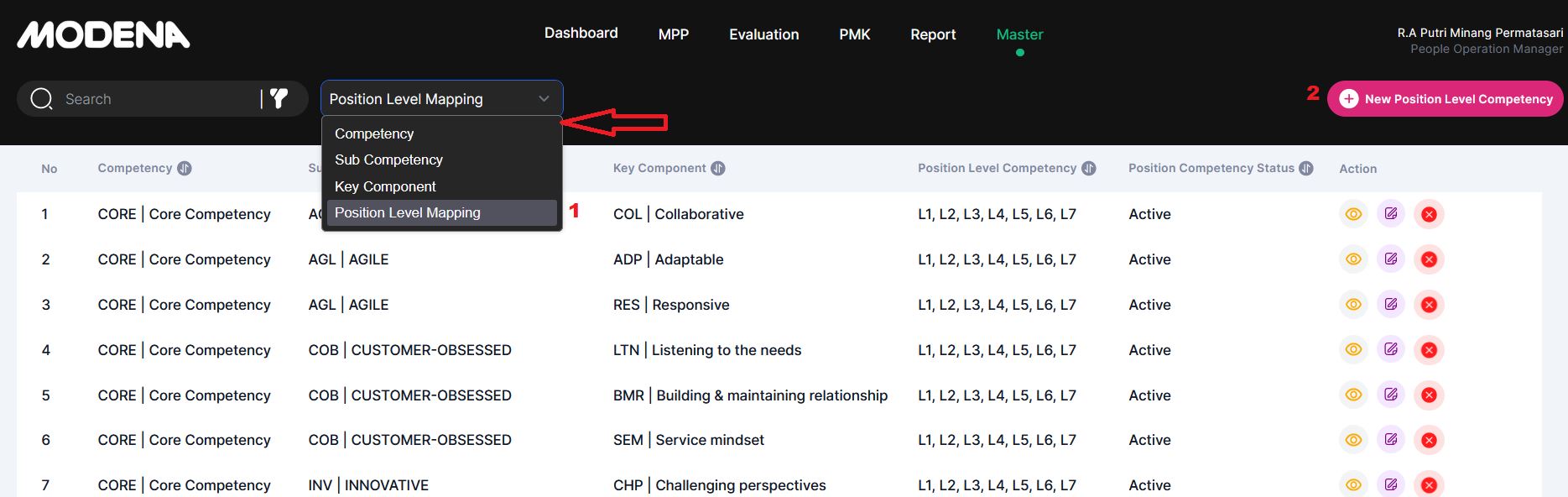
Task: Click delete icon for row 2 Adaptable
Action: (1429, 259)
